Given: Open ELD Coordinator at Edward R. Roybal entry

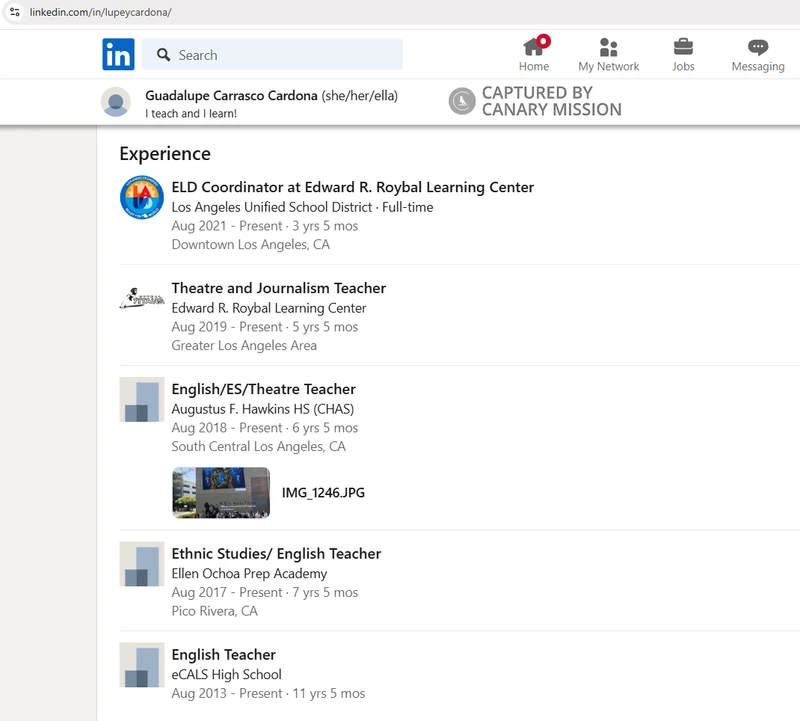Looking at the screenshot, I should [353, 187].
